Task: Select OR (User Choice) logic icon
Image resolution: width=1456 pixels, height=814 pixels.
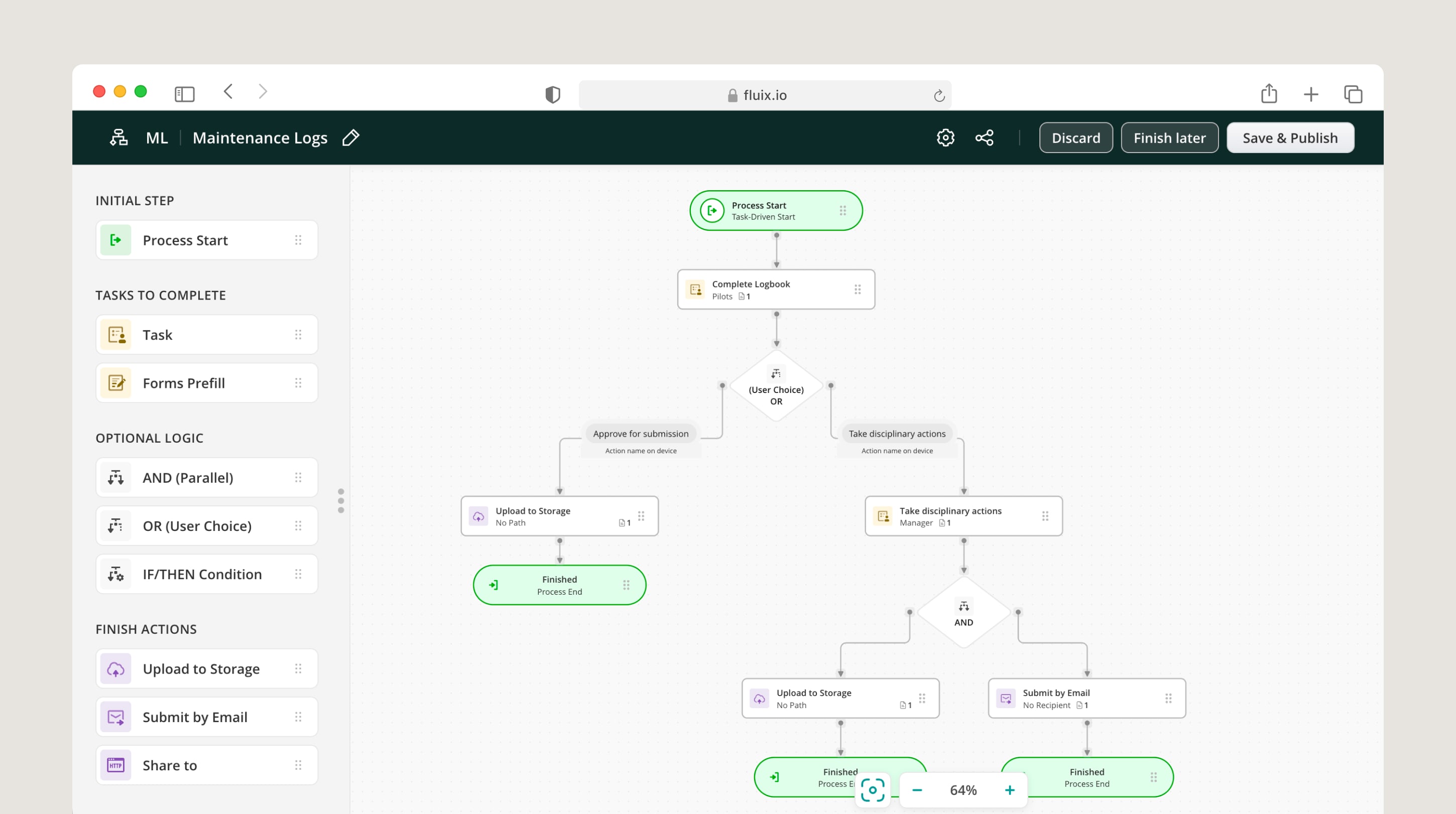Action: (116, 526)
